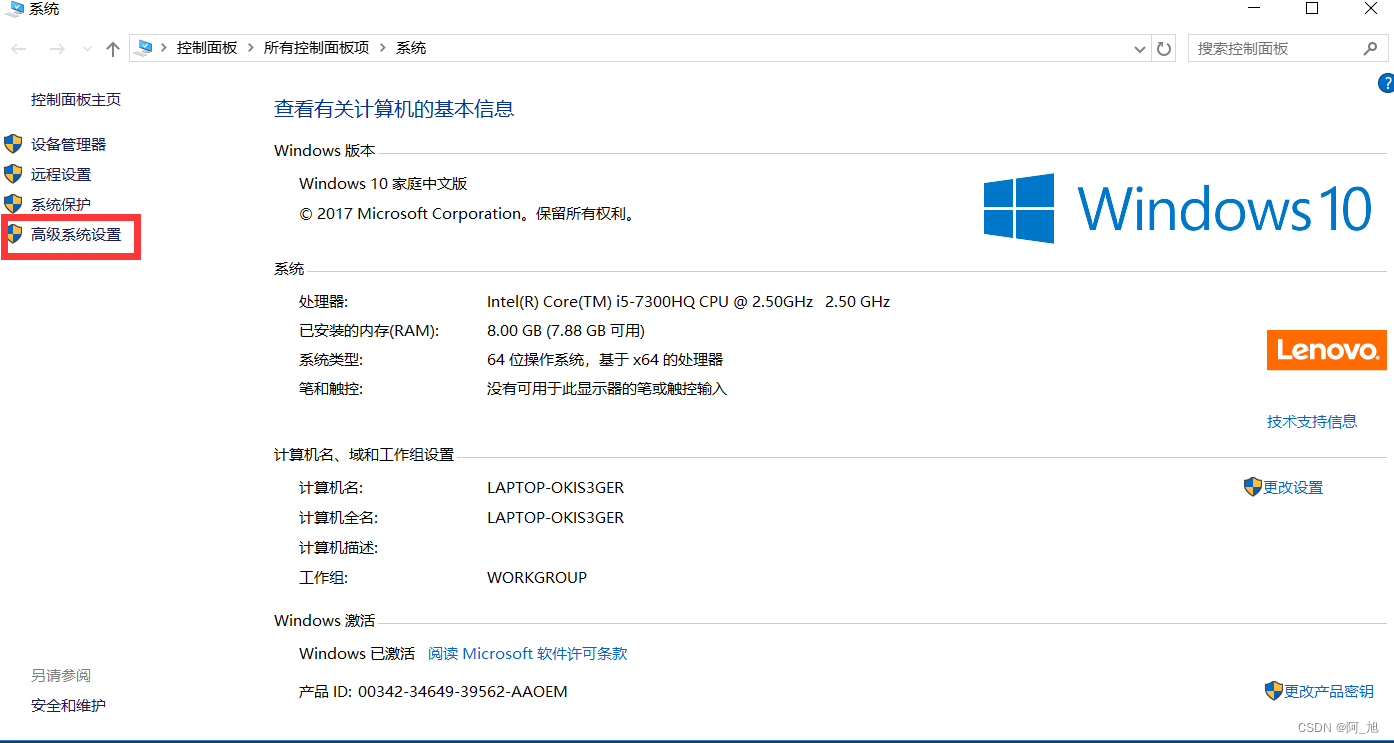The height and width of the screenshot is (743, 1394).
Task: Expand the chevron after 控制面板 breadcrumb
Action: point(251,48)
